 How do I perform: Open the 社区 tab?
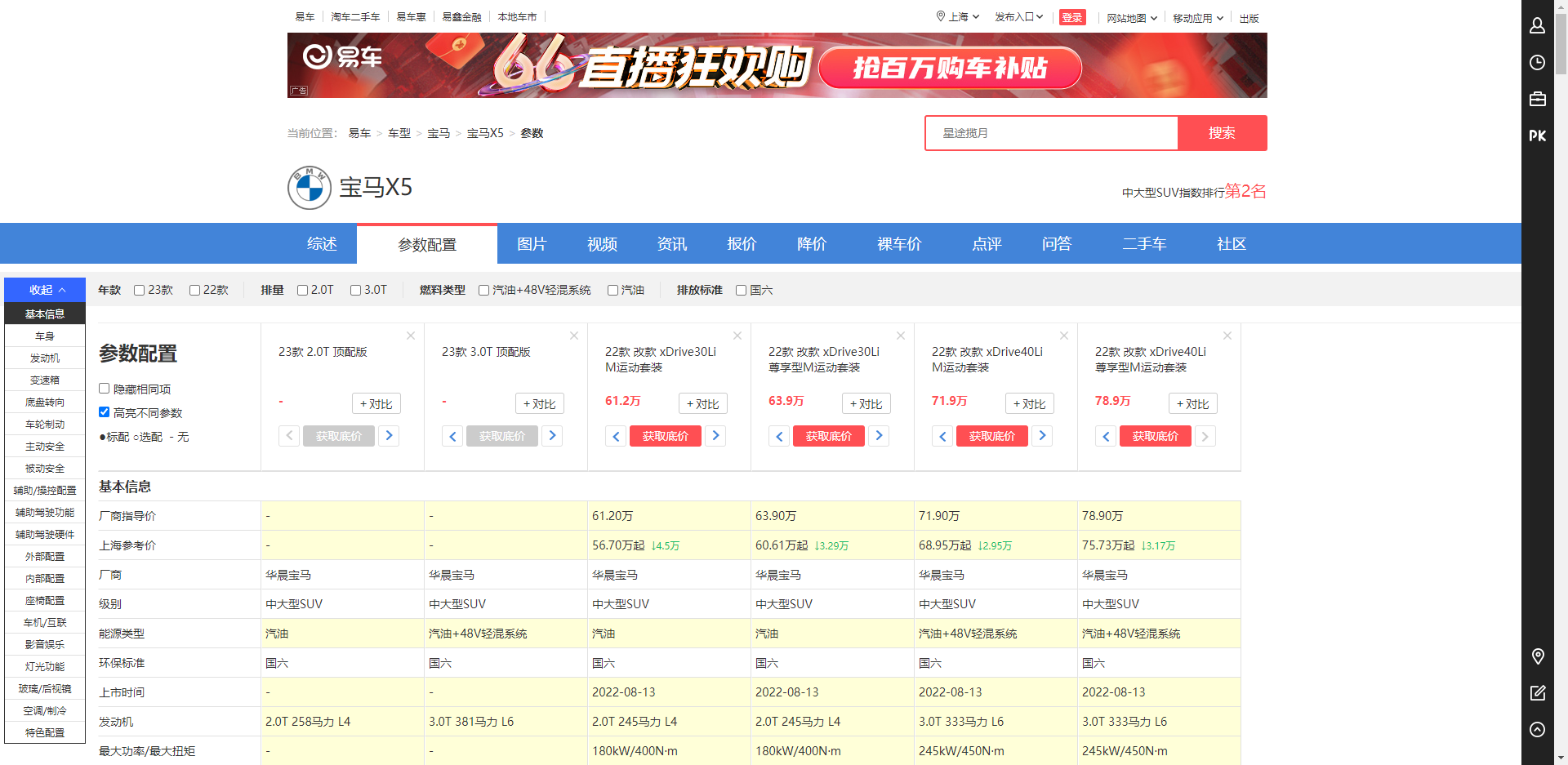coord(1232,244)
